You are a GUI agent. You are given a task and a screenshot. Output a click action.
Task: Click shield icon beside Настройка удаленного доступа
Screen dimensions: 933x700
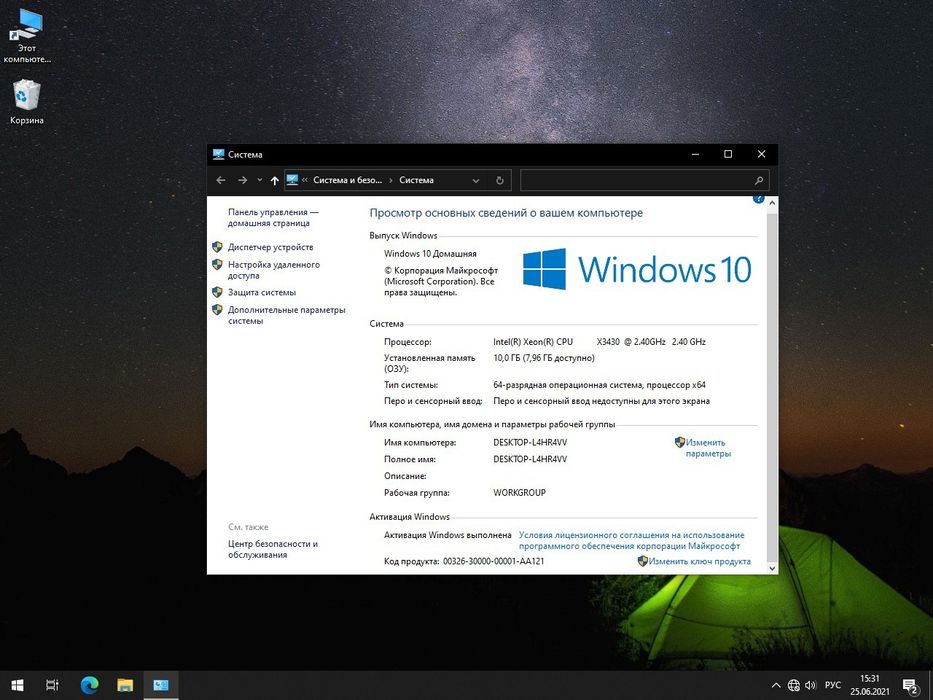click(217, 265)
